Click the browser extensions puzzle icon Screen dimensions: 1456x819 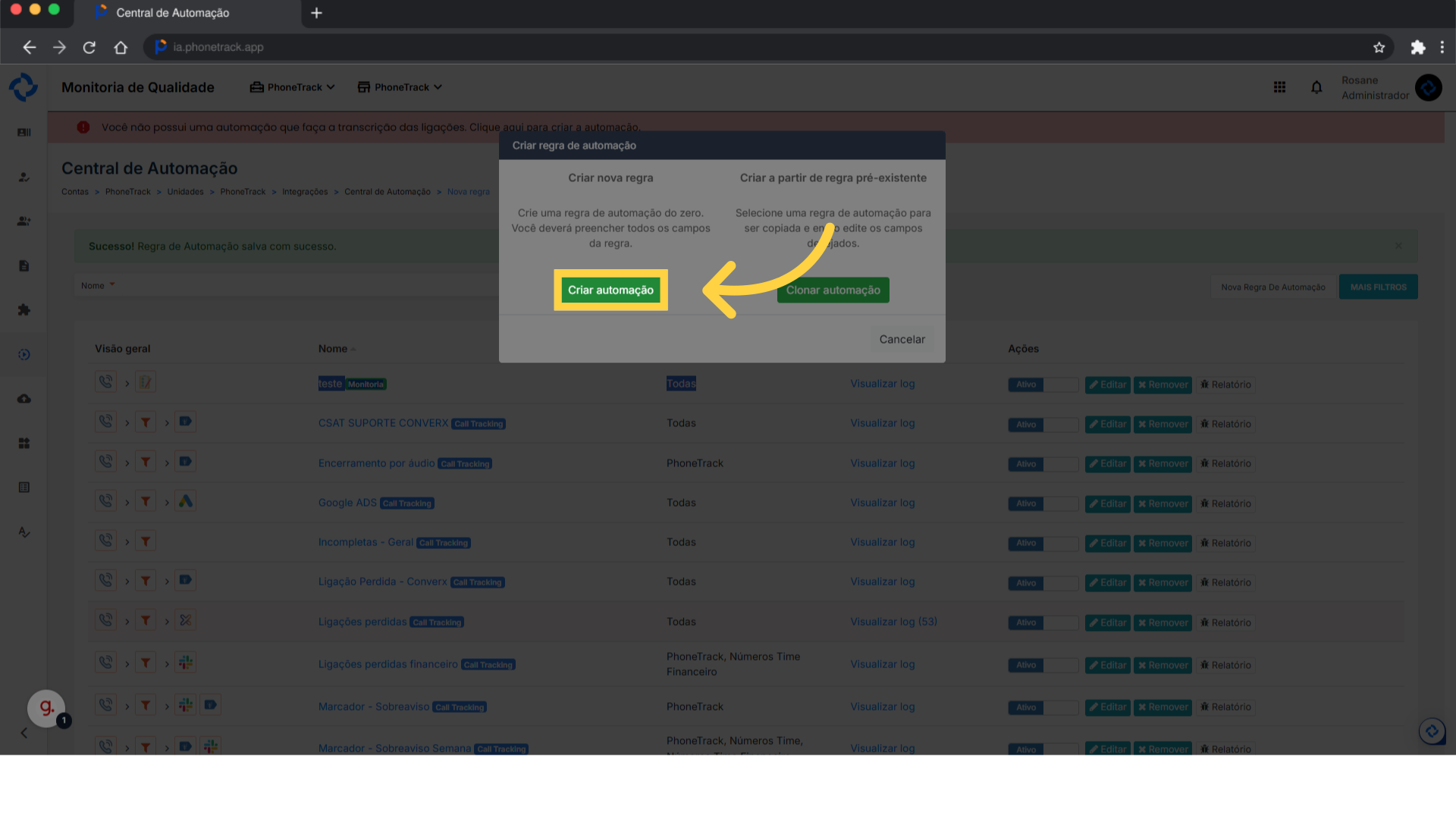click(x=1417, y=47)
